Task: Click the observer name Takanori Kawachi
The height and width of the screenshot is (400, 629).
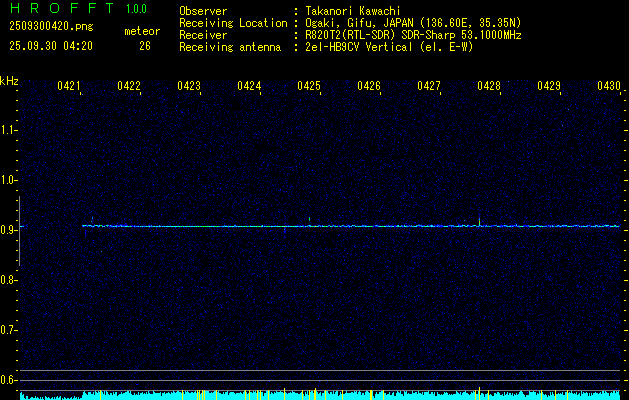Action: 353,11
